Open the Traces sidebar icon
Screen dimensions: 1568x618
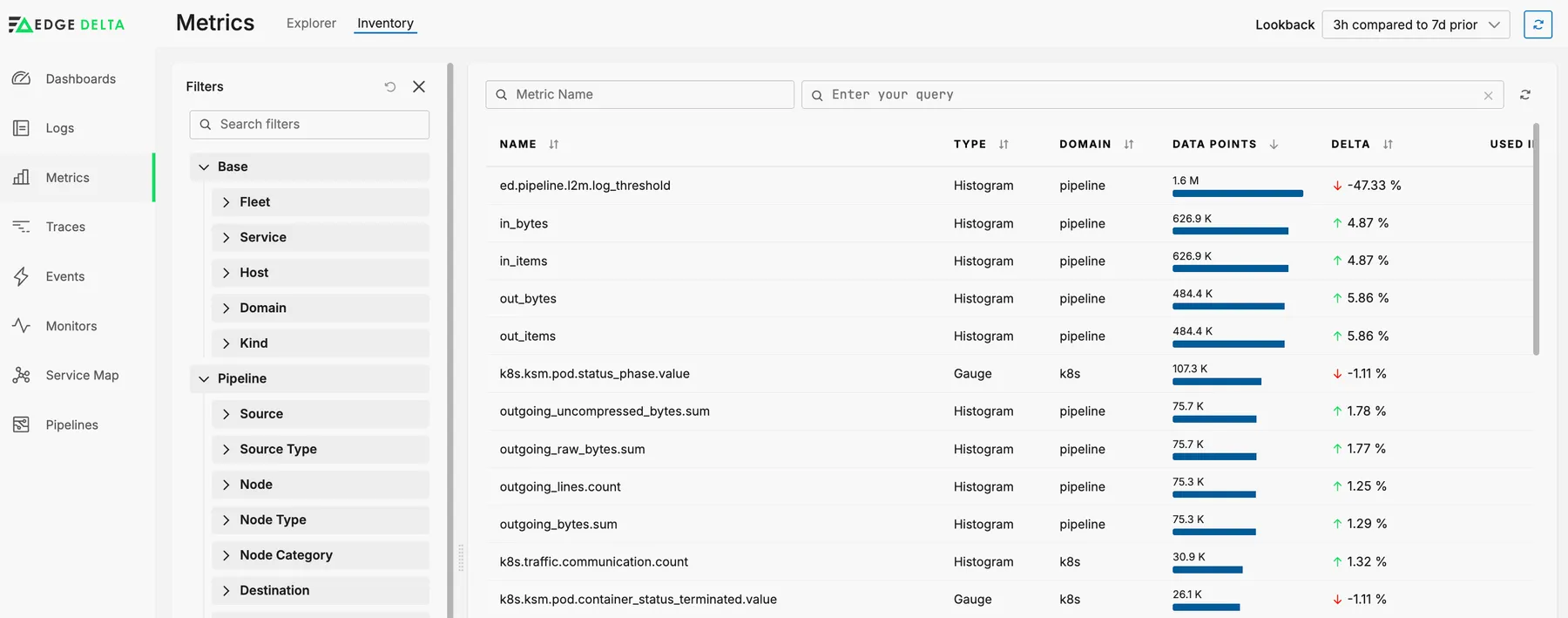click(22, 227)
